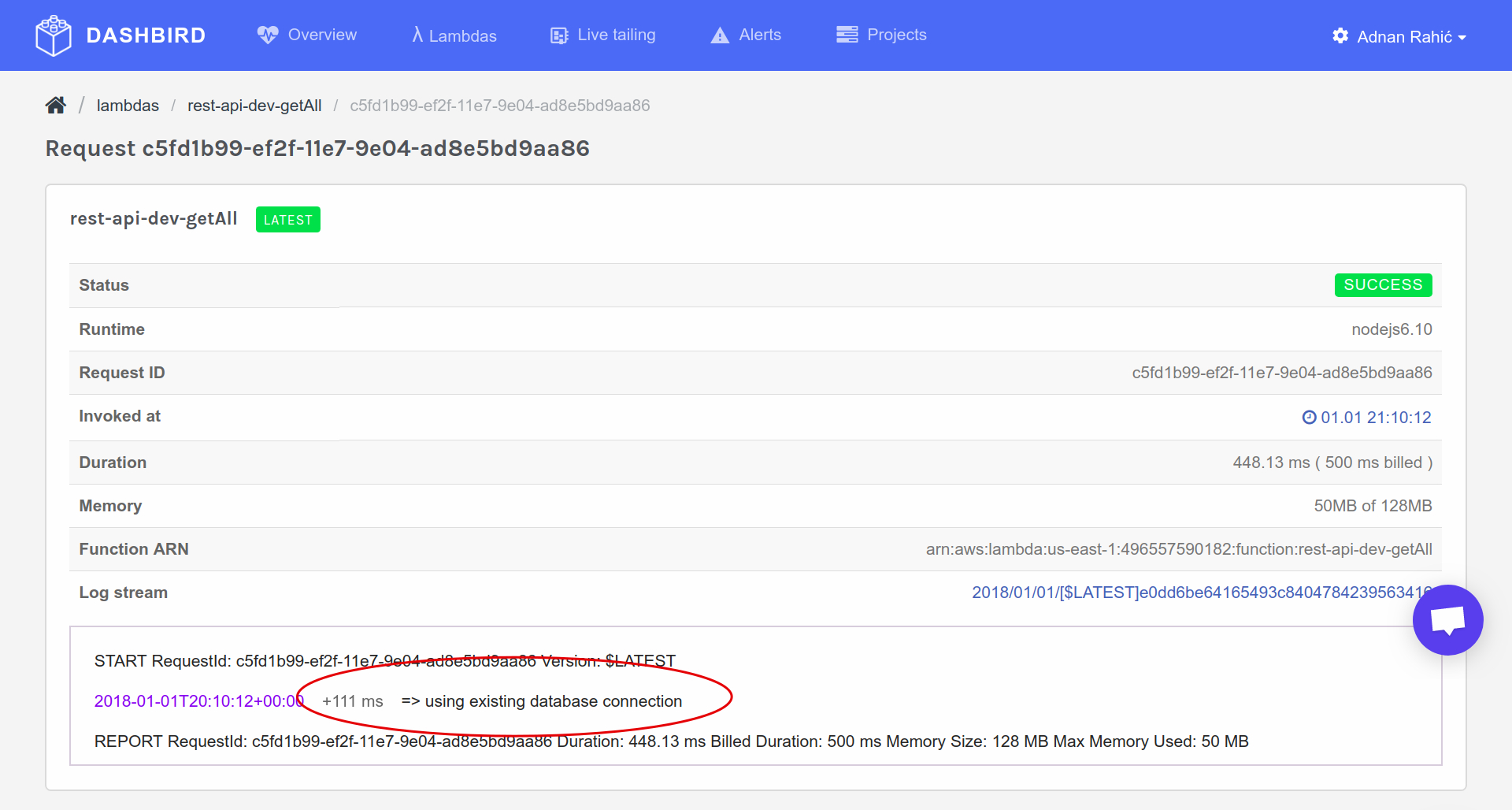Click the Function ARN row label

click(134, 549)
